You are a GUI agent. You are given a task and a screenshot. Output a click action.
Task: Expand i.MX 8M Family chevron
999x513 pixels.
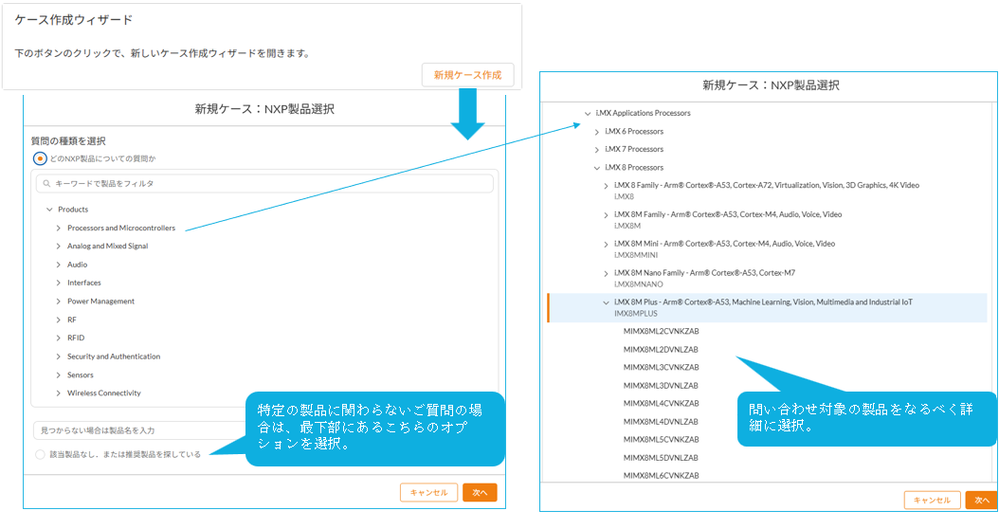point(606,215)
